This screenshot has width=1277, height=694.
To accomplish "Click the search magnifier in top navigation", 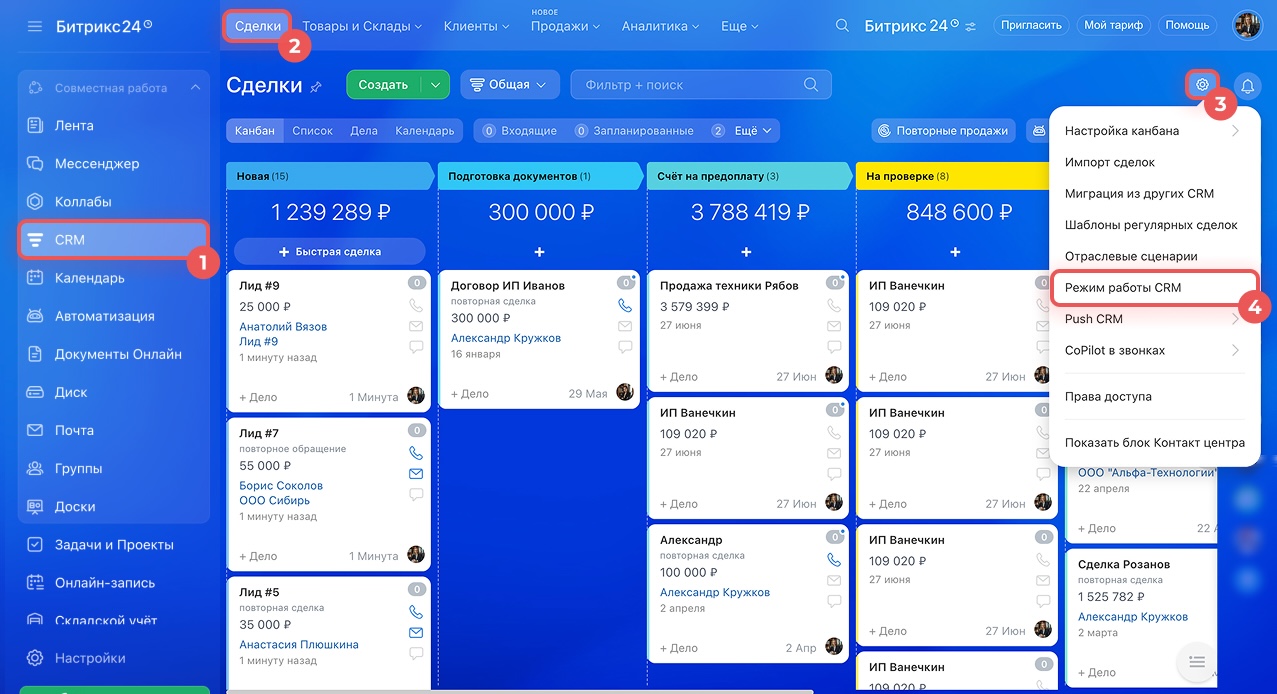I will coord(843,26).
